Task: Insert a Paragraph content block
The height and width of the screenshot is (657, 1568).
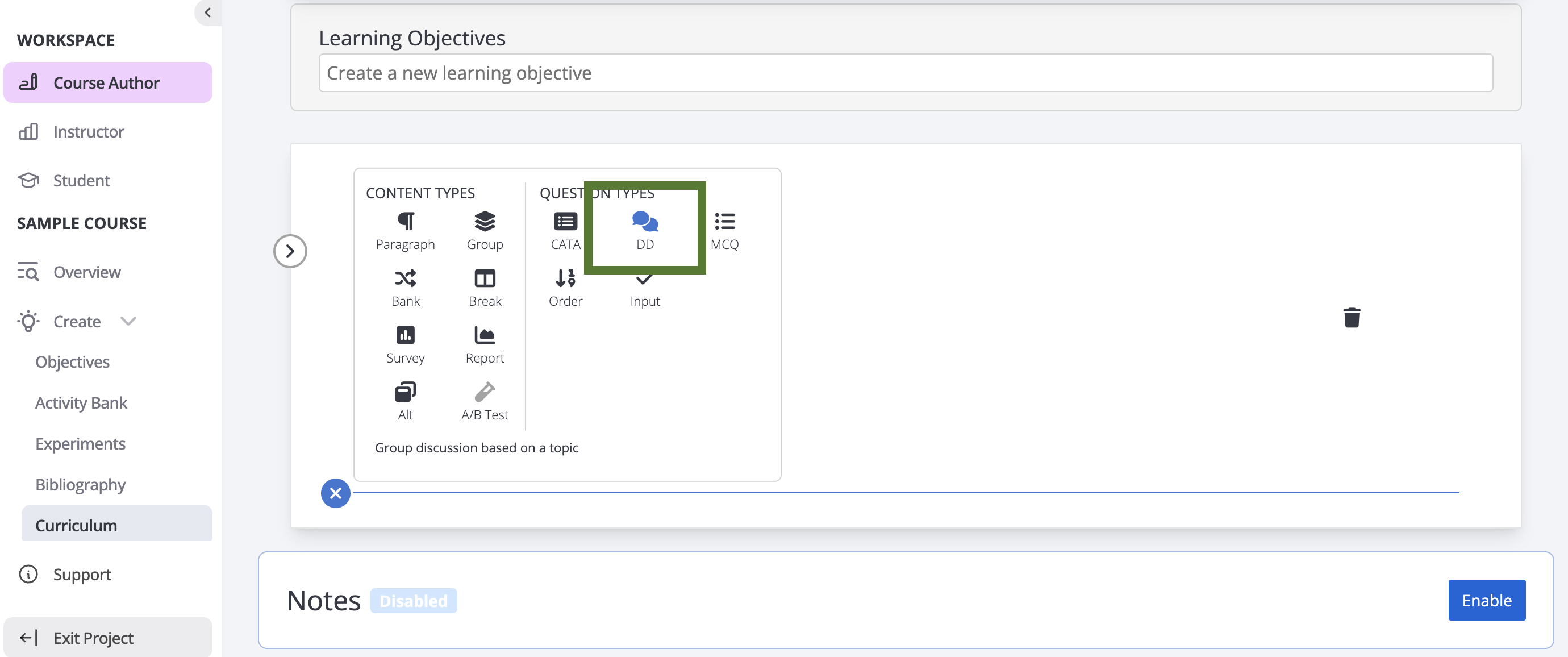Action: coord(406,230)
